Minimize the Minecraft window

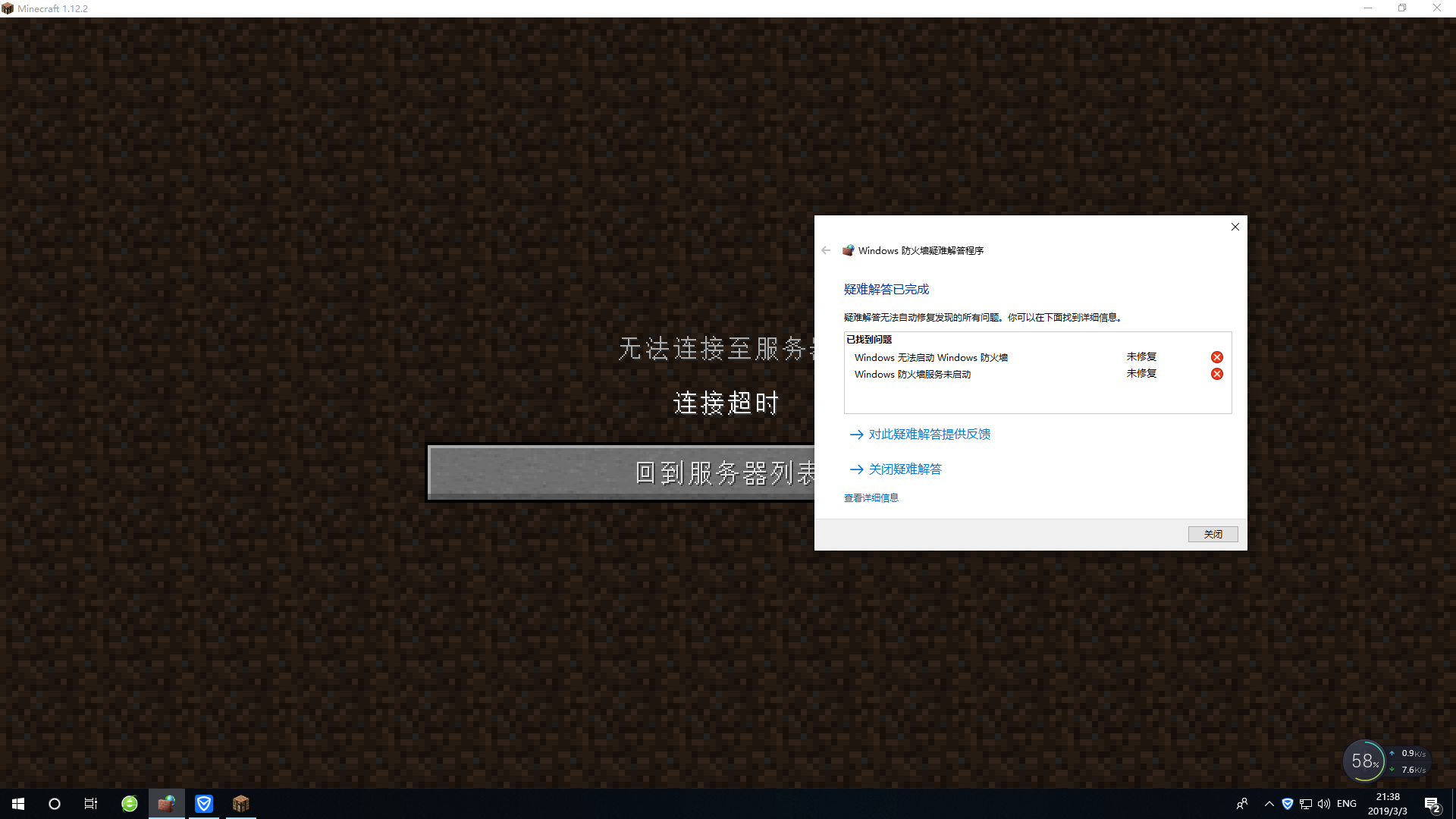point(1368,8)
